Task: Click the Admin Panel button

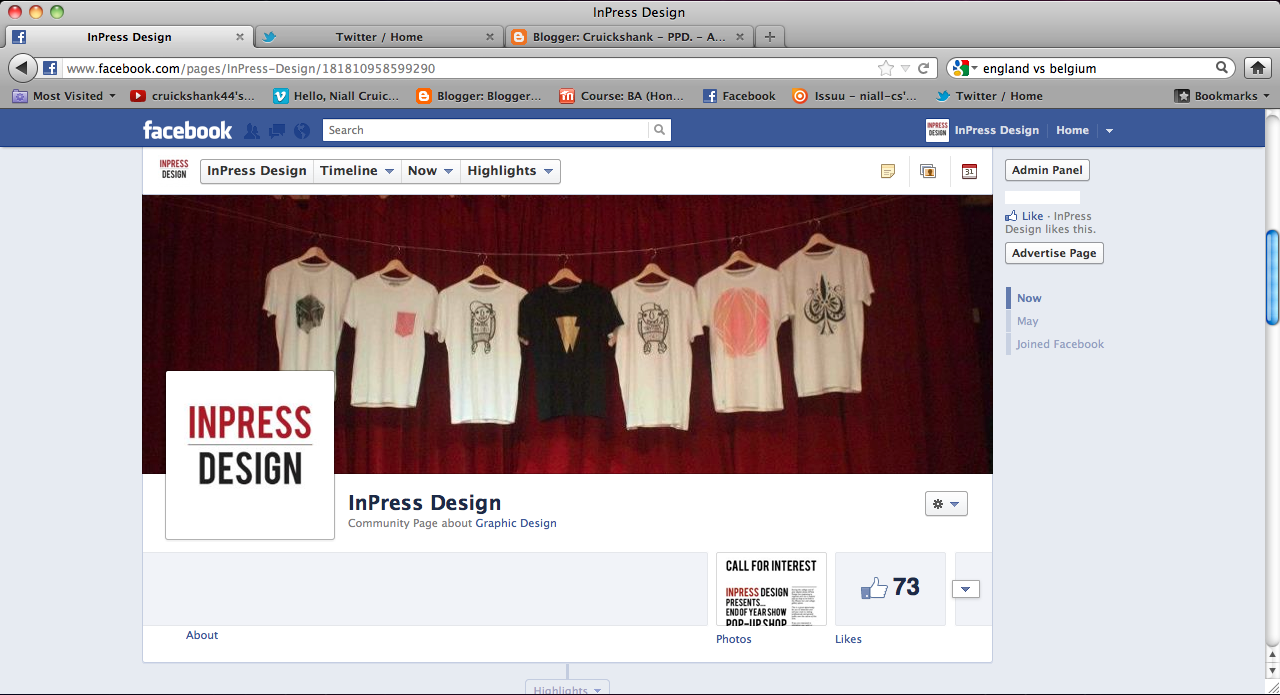Action: coord(1047,170)
